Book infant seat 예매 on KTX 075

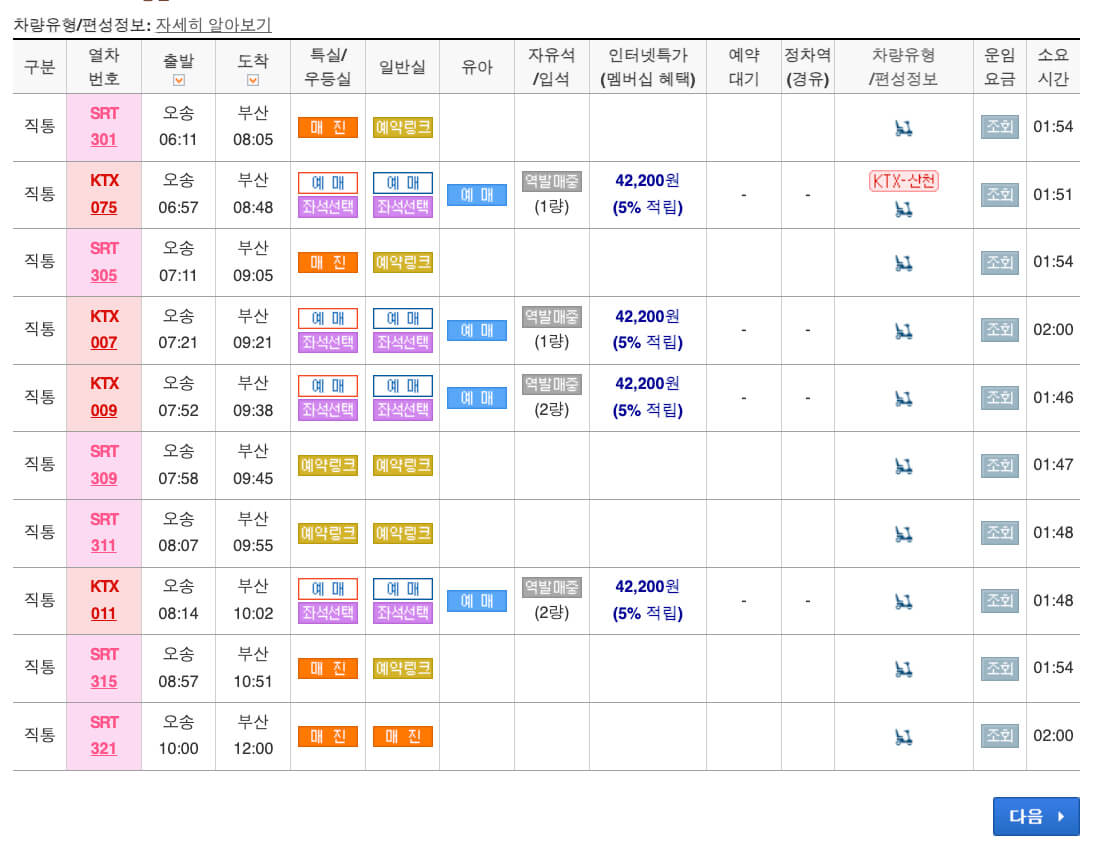coord(477,195)
